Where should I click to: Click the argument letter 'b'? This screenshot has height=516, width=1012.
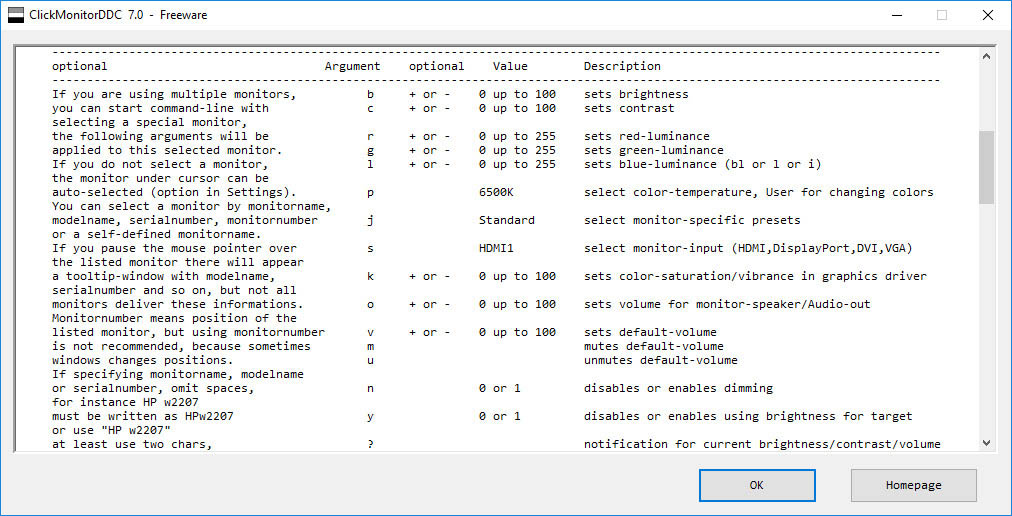click(x=370, y=94)
